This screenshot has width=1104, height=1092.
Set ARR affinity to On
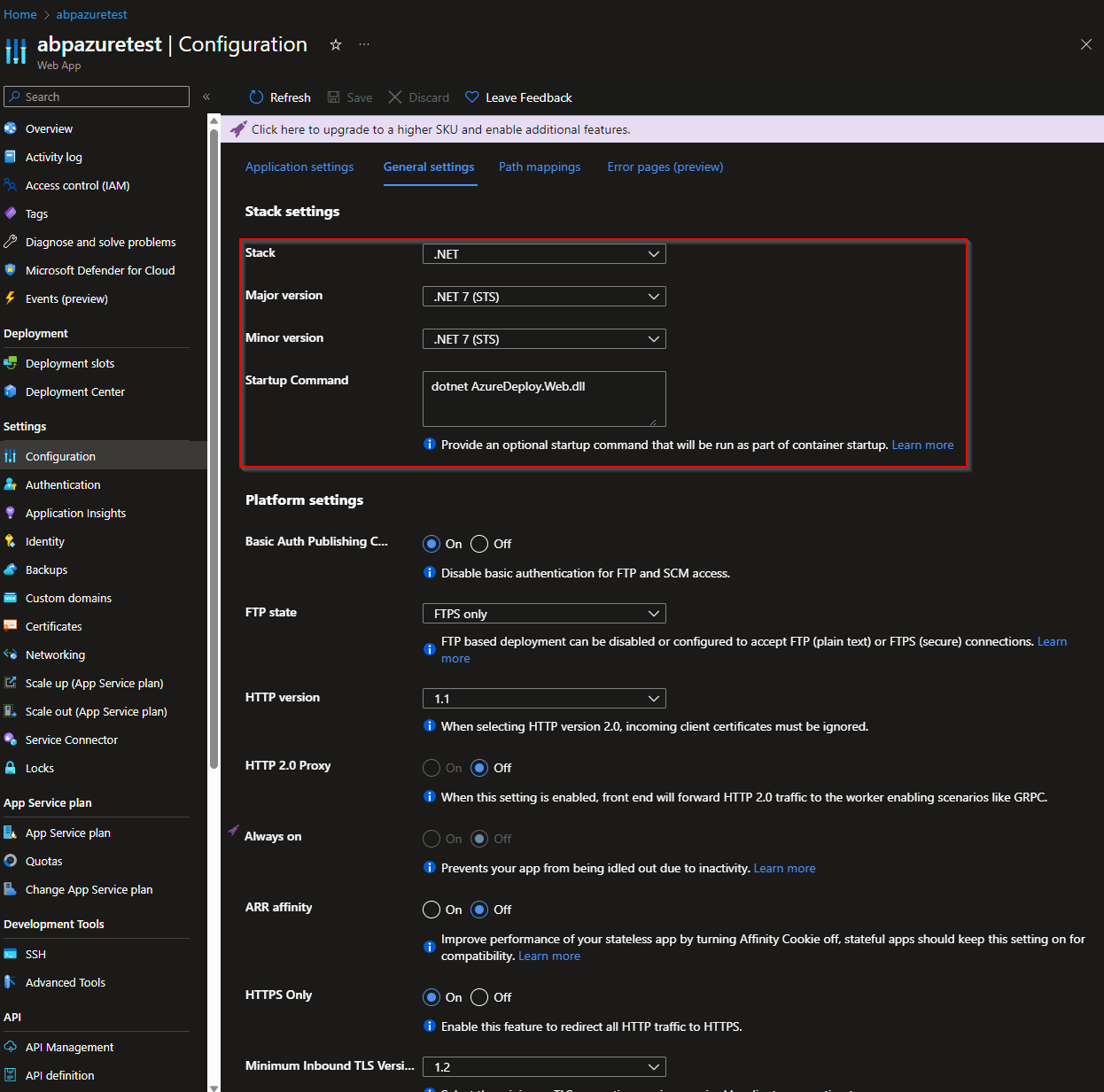coord(431,910)
